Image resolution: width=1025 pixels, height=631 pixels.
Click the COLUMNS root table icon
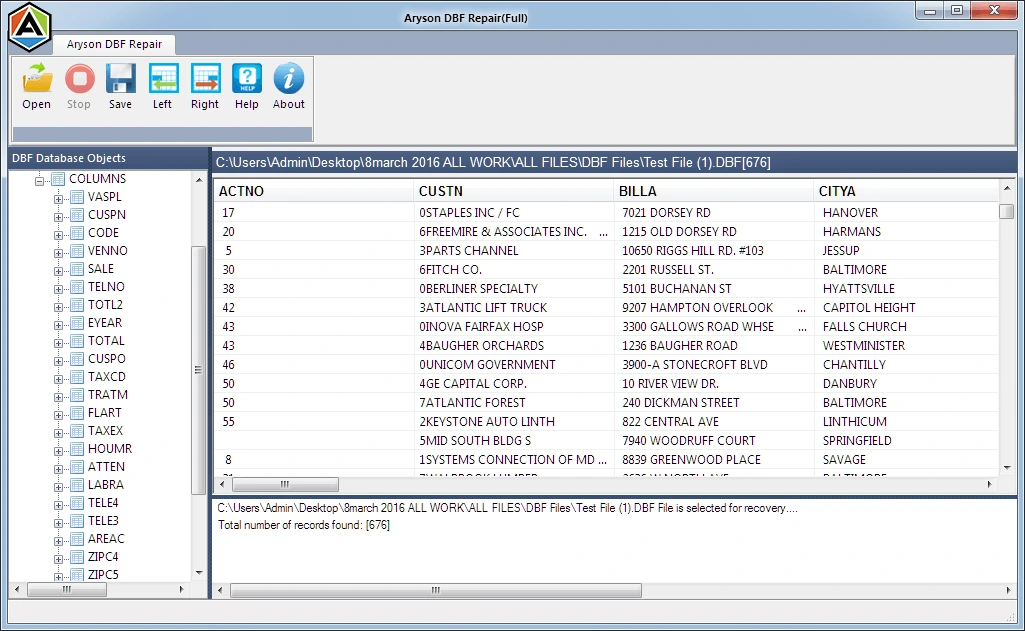coord(58,179)
